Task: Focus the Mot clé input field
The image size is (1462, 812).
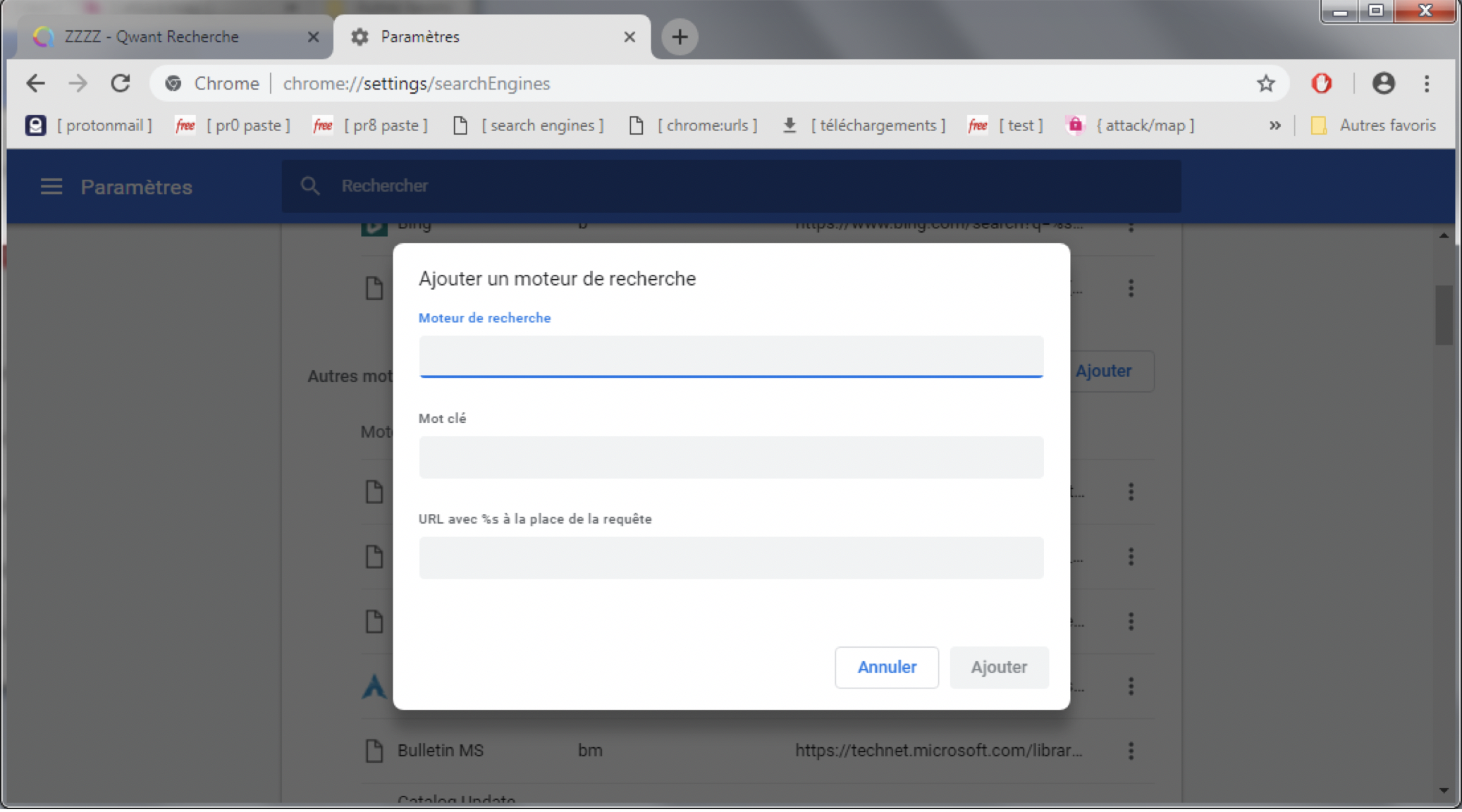Action: 731,457
